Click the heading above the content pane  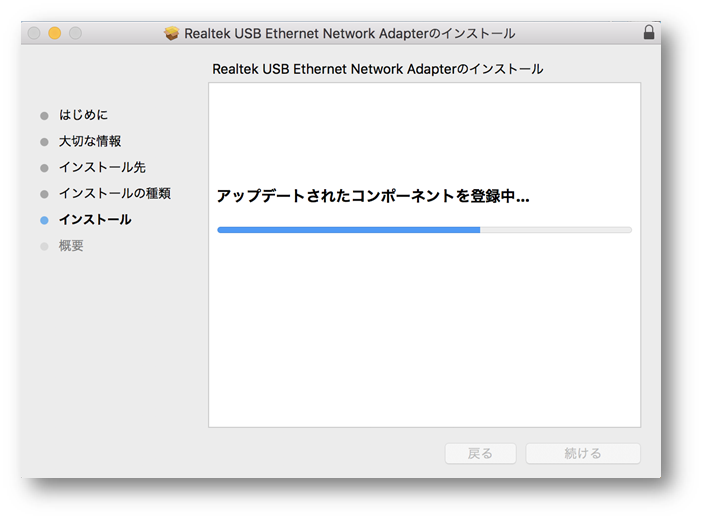(378, 69)
